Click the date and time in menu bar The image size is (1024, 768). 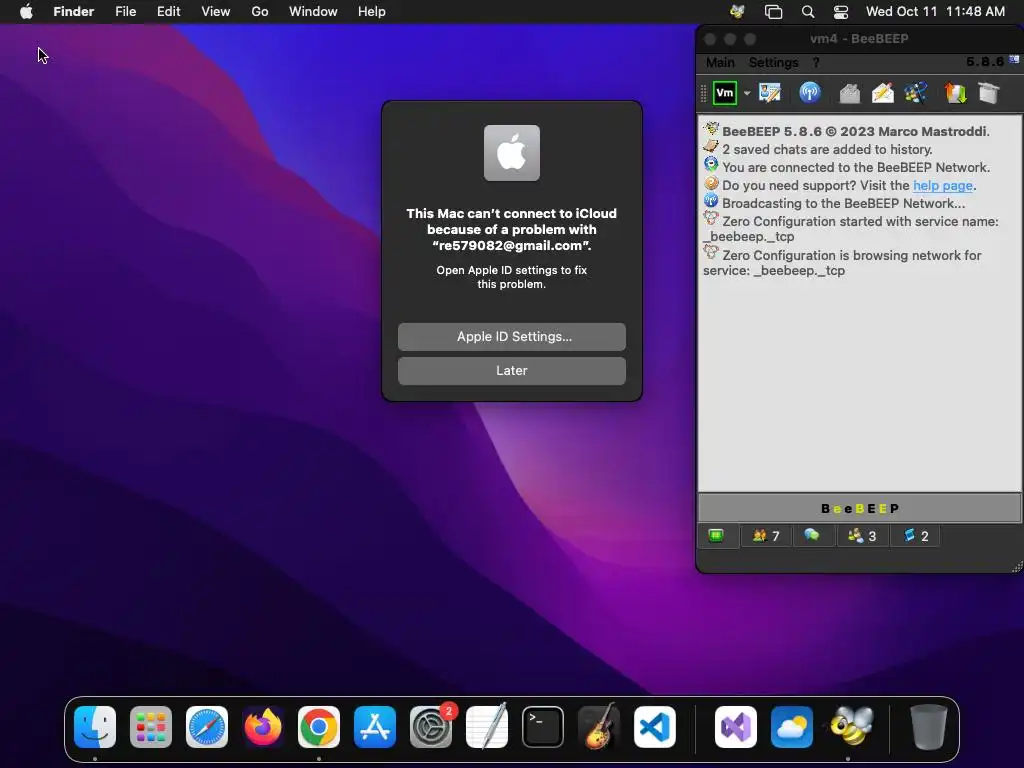coord(935,11)
